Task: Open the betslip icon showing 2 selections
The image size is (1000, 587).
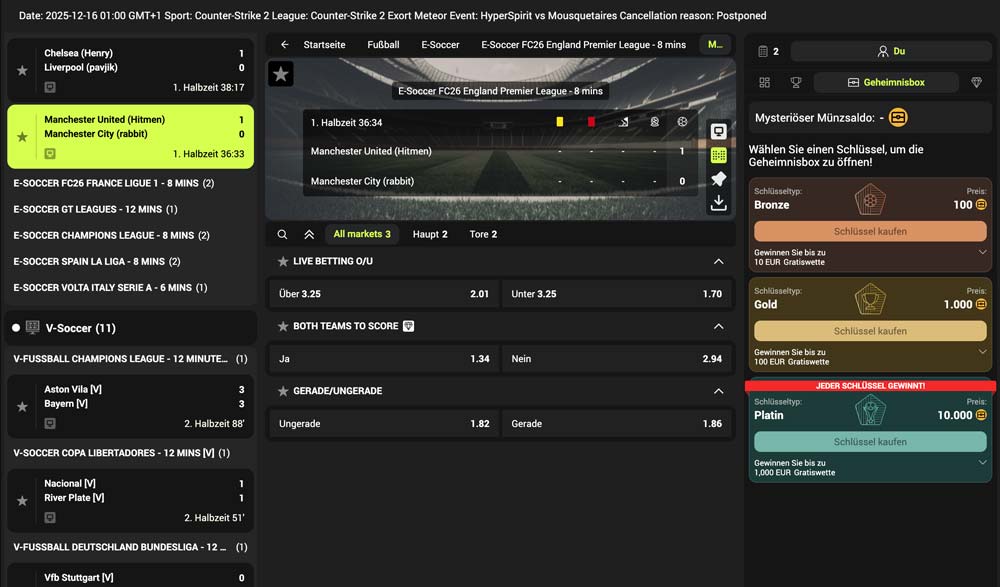Action: pyautogui.click(x=763, y=50)
